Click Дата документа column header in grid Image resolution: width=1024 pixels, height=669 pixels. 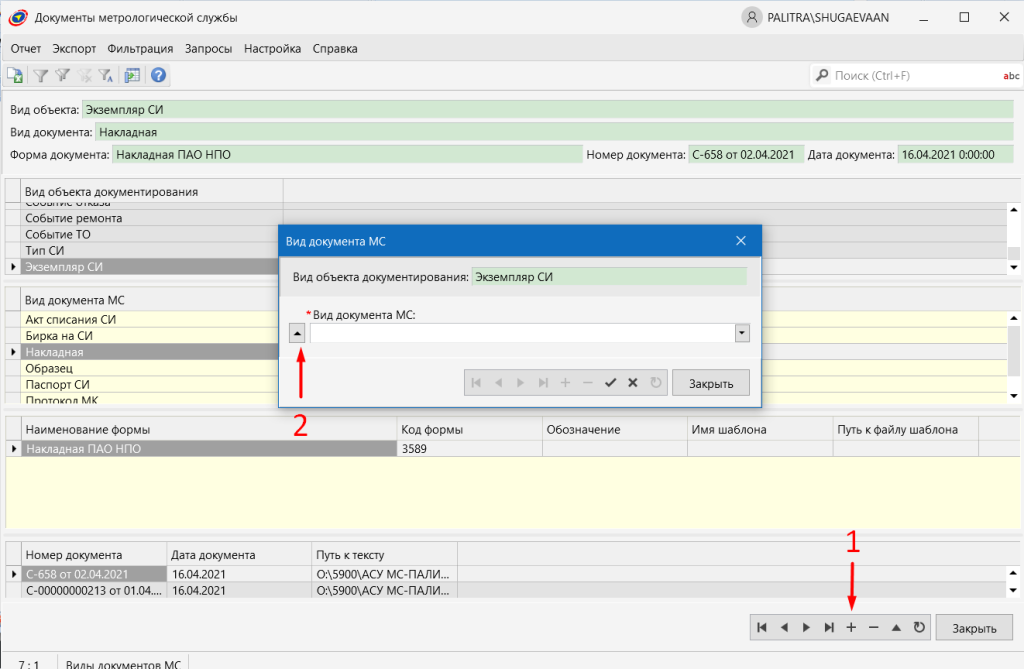240,555
